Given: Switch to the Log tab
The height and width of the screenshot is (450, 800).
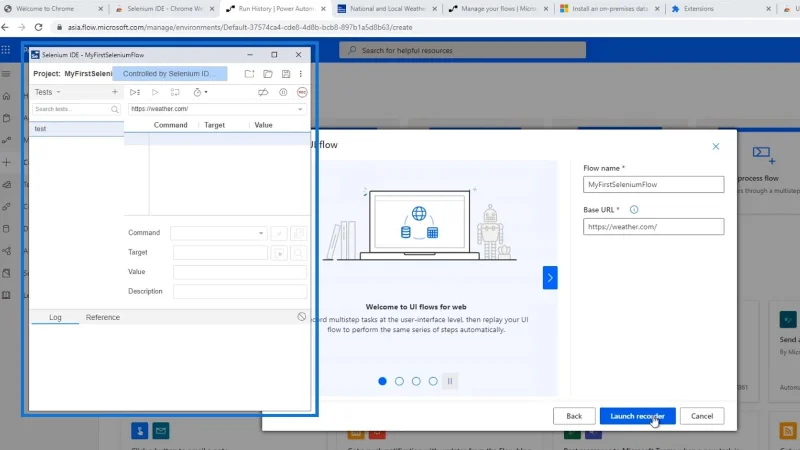Looking at the screenshot, I should pos(55,317).
